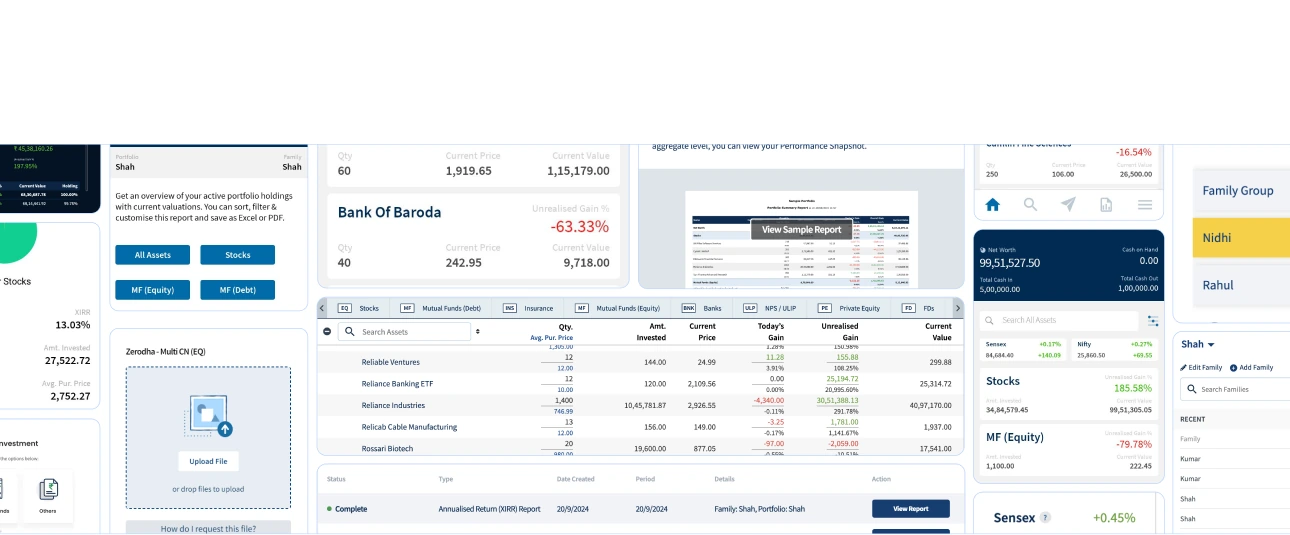Select Rahul in the Family Group list
This screenshot has height=535, width=1290.
(x=1241, y=285)
